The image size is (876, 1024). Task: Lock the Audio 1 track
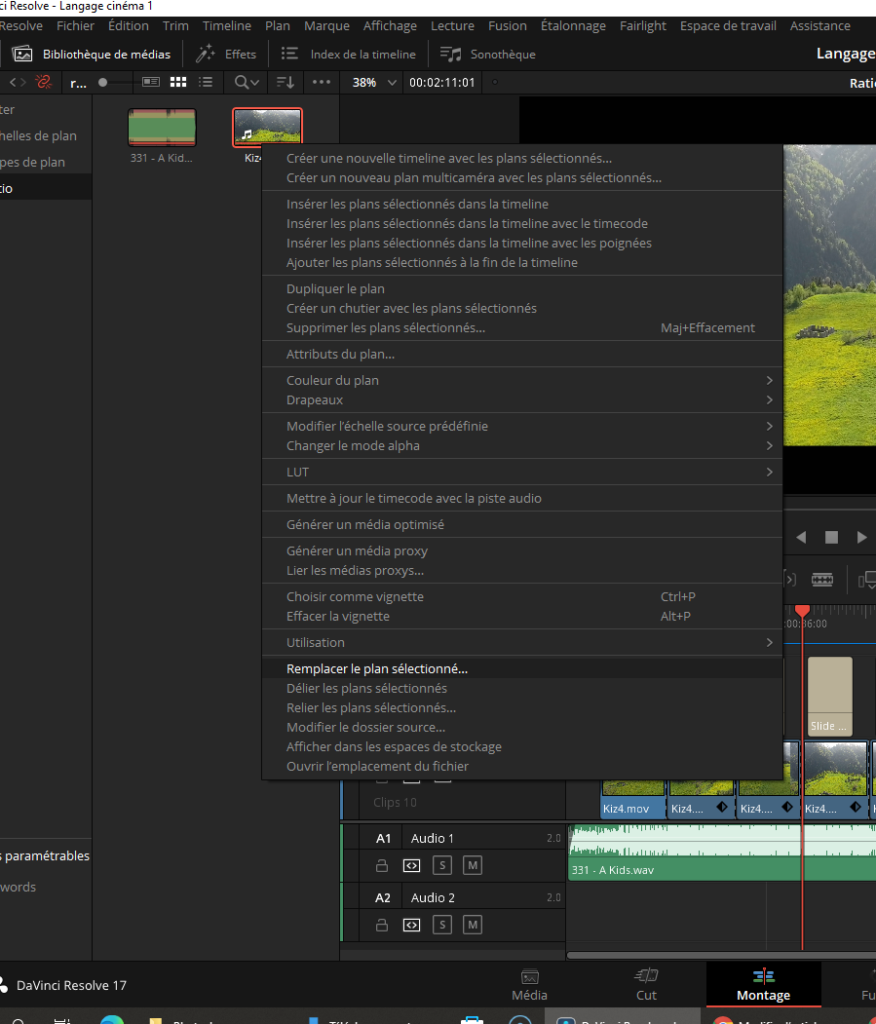tap(381, 865)
